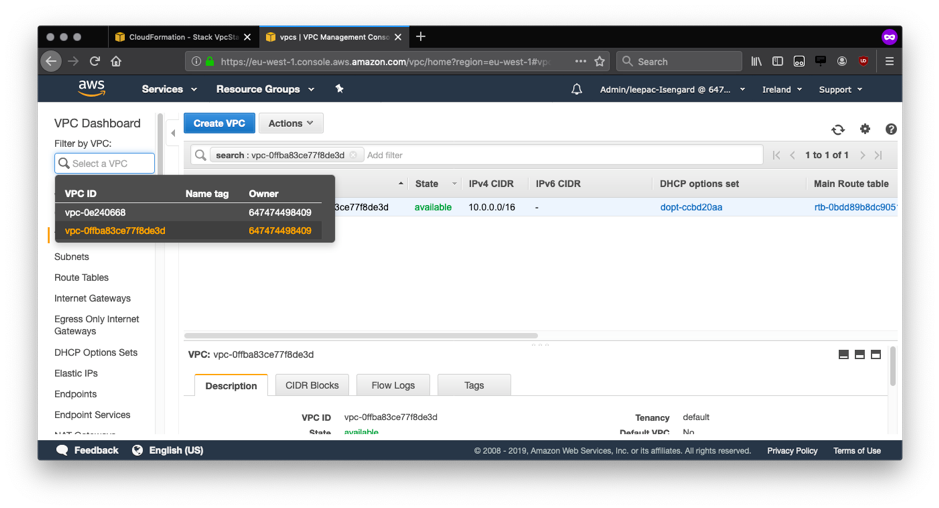The image size is (939, 508).
Task: Click the AWS logo
Action: pos(92,89)
